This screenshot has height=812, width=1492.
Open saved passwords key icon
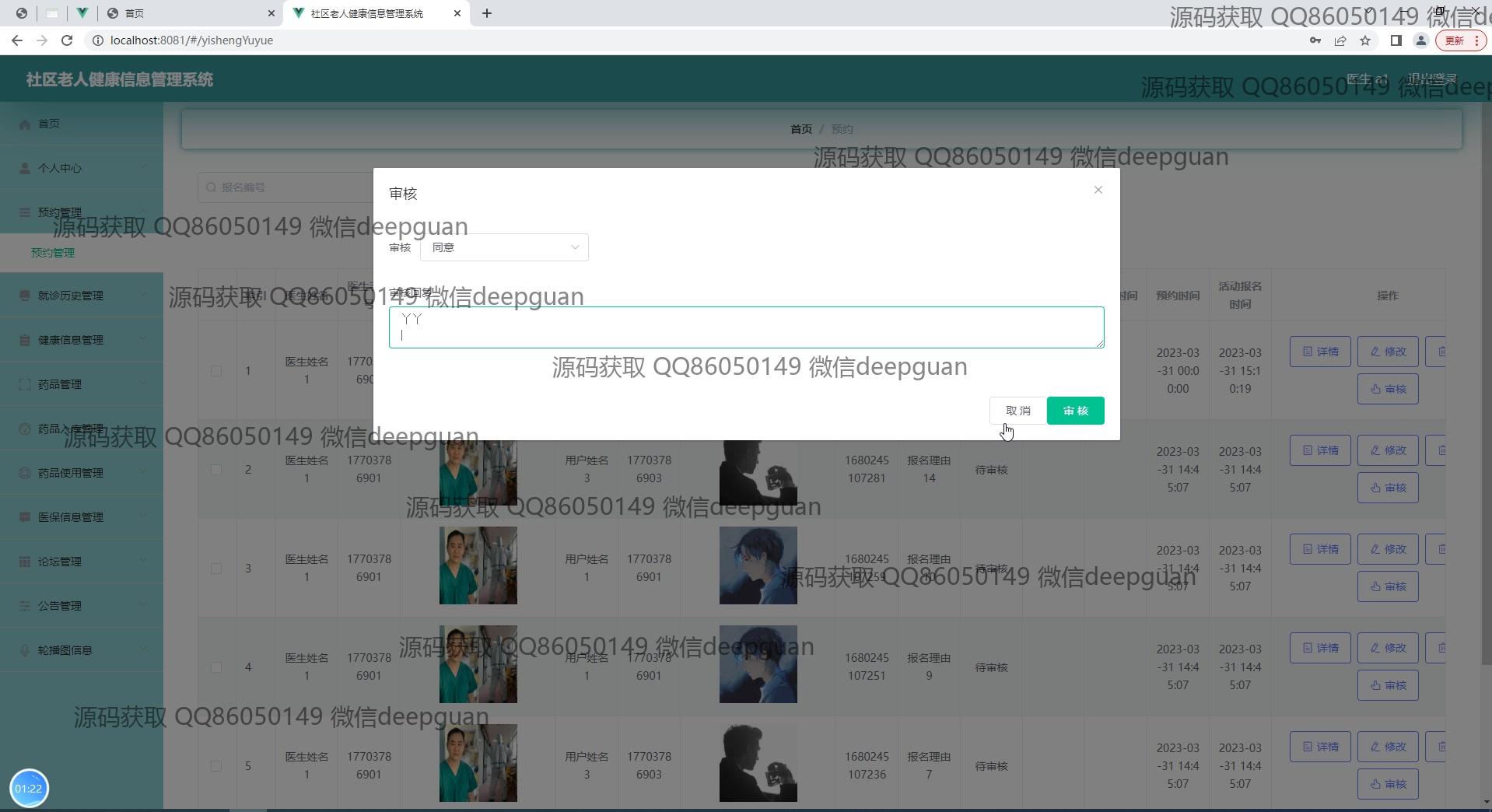coord(1315,40)
